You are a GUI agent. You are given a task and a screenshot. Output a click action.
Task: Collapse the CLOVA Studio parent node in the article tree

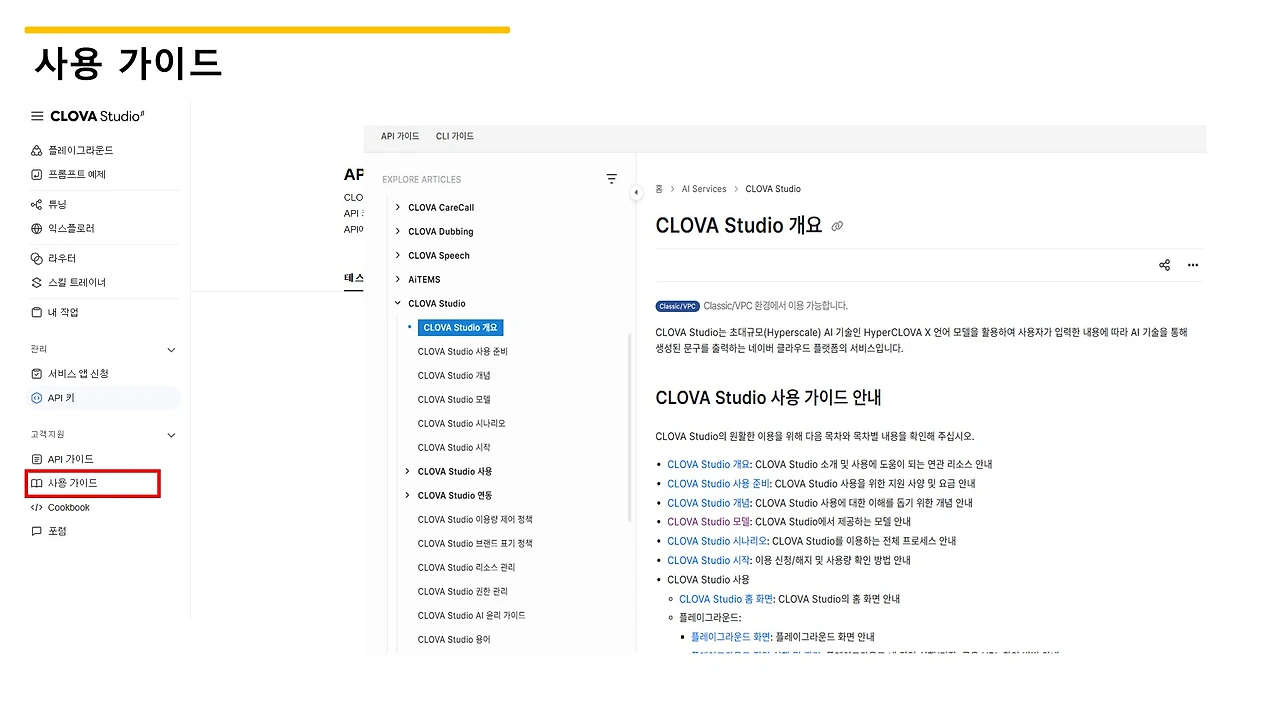[398, 303]
